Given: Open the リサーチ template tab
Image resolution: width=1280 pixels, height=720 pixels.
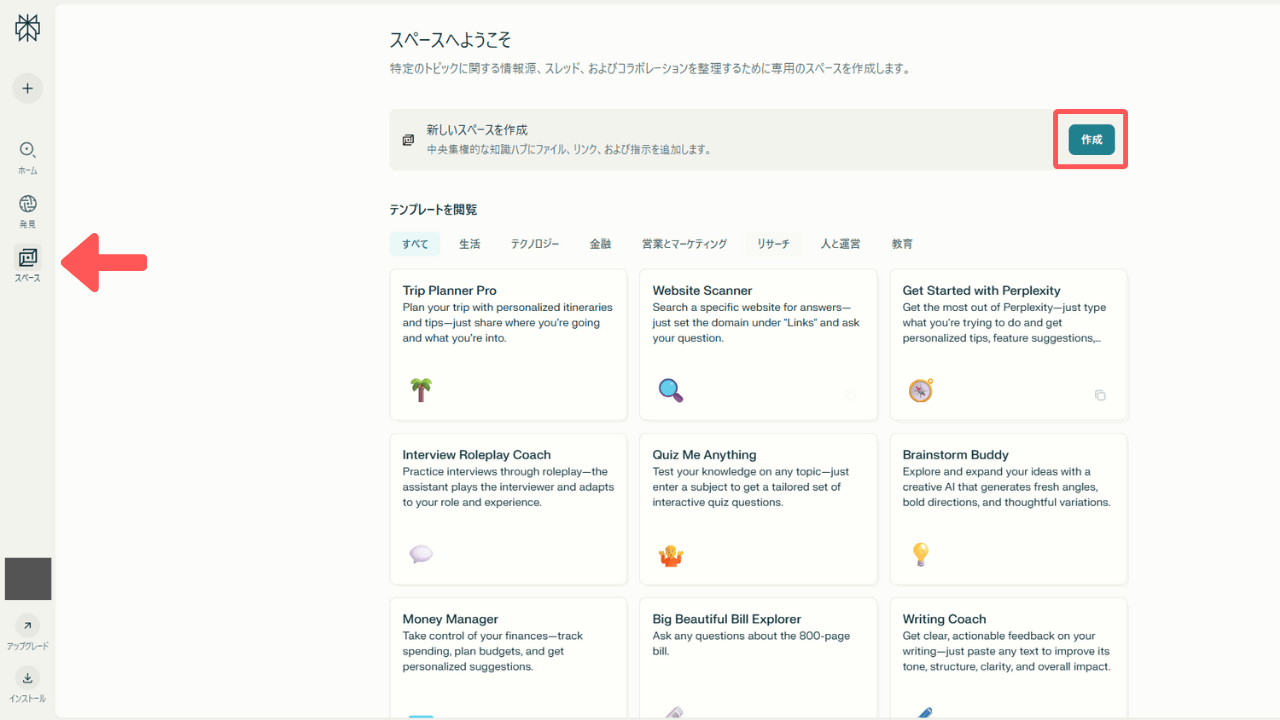Looking at the screenshot, I should 773,244.
